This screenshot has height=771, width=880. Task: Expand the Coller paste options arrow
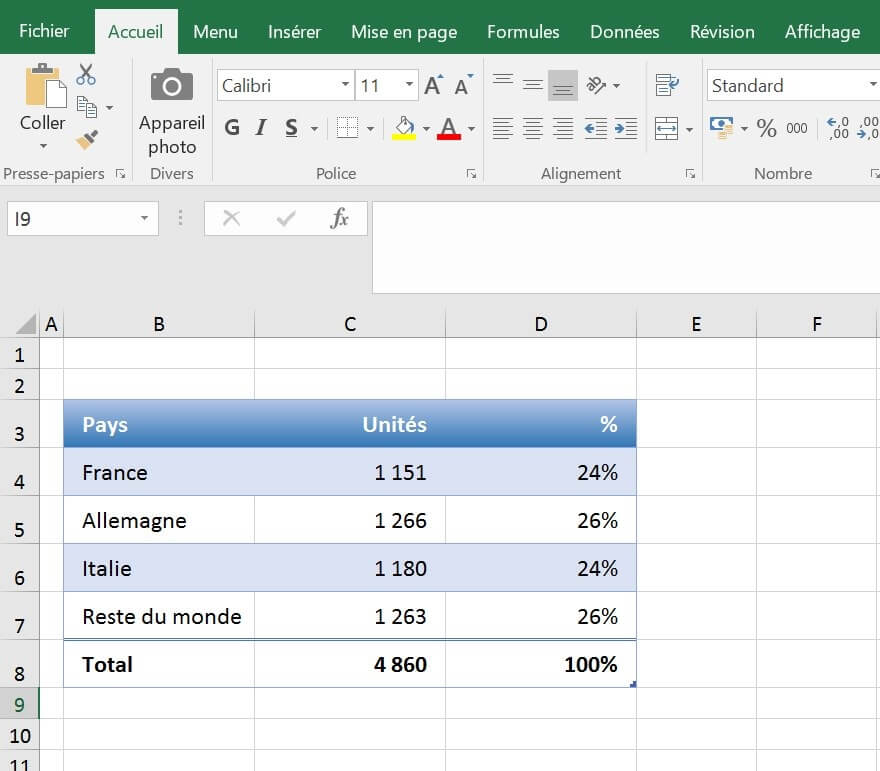[43, 146]
